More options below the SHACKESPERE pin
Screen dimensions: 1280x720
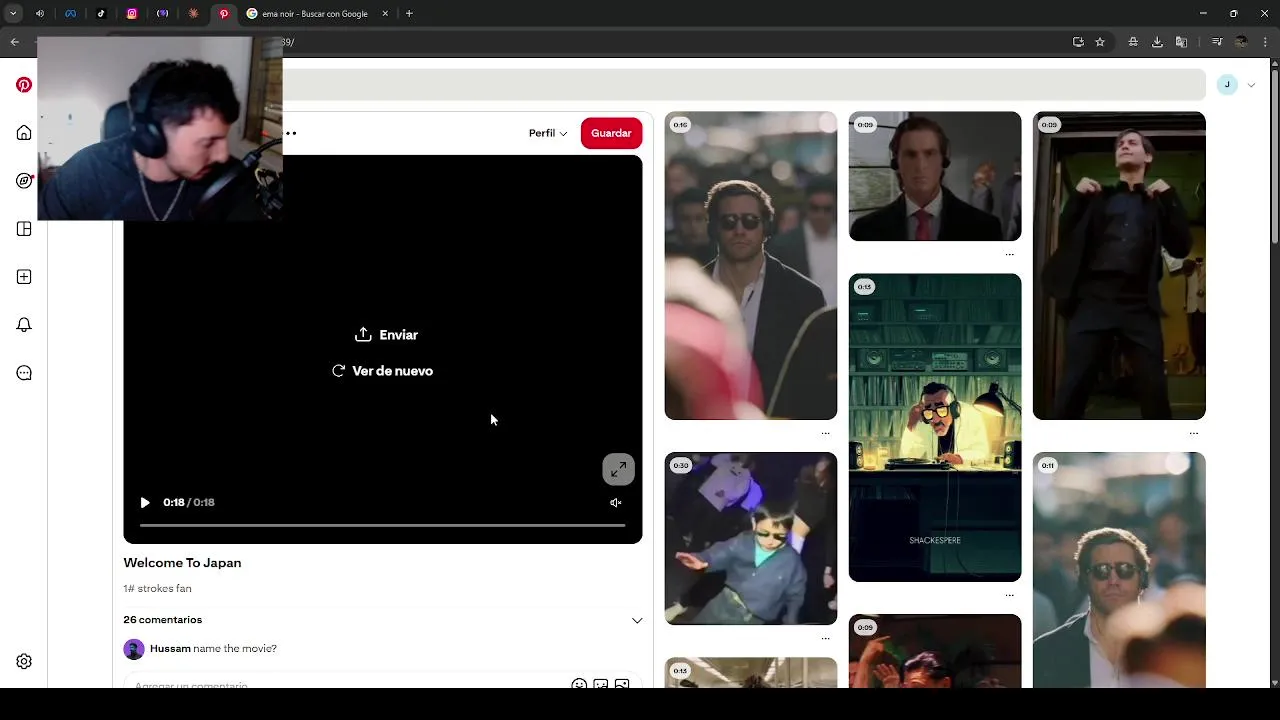1009,595
